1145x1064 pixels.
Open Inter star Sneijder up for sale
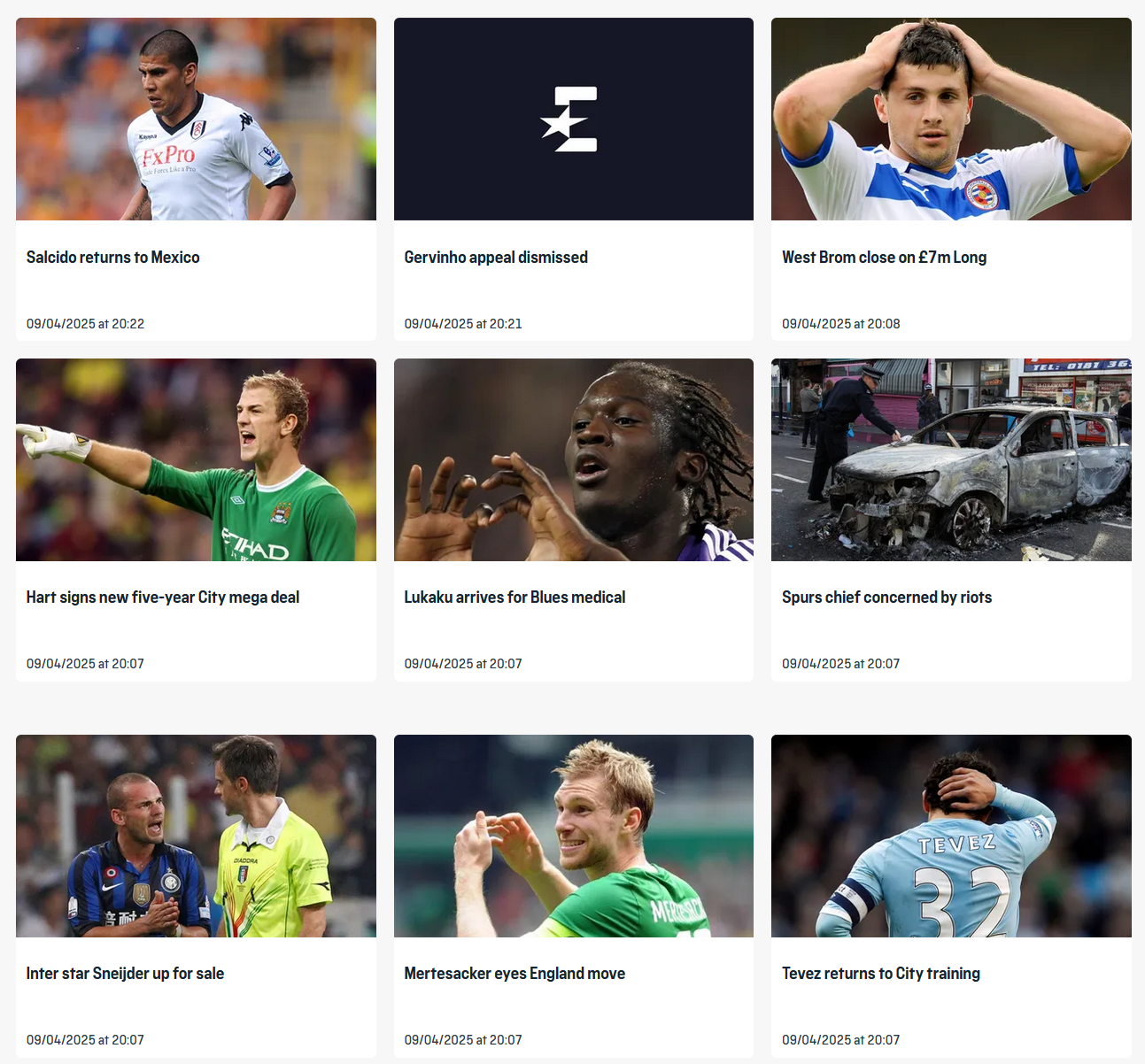125,974
